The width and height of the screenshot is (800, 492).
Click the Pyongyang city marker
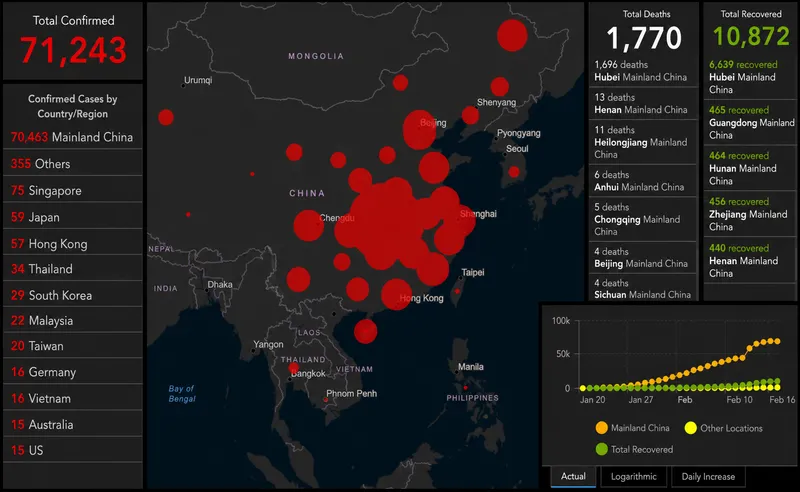click(496, 138)
